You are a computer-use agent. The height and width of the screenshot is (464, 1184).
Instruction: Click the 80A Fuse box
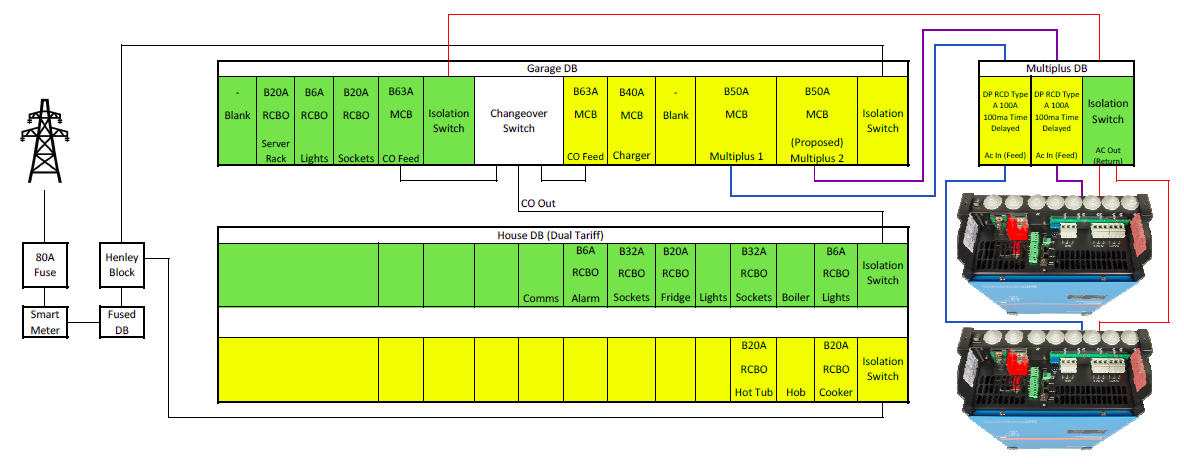pos(44,262)
